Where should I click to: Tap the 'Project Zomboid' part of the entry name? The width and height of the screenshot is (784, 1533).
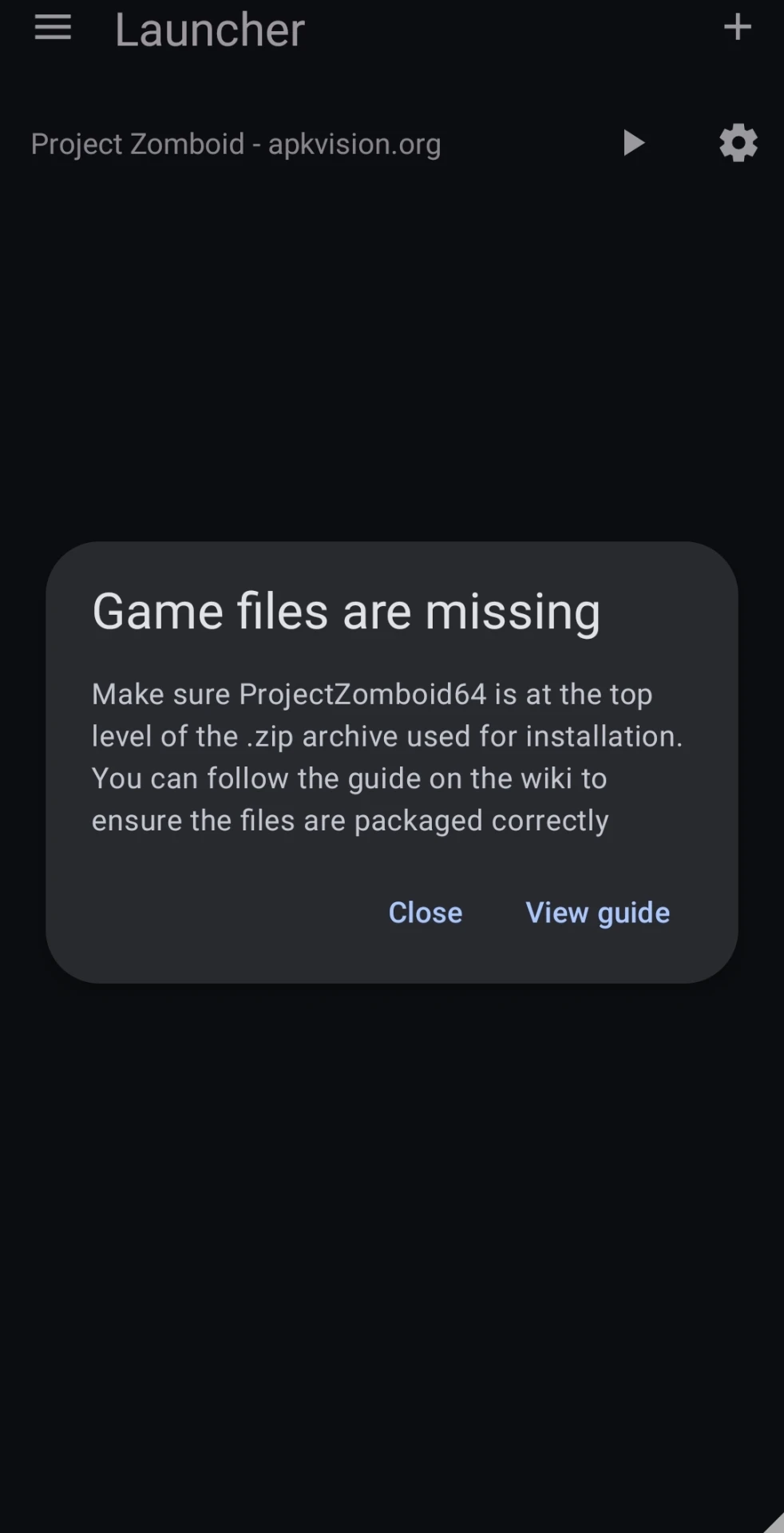pos(137,145)
